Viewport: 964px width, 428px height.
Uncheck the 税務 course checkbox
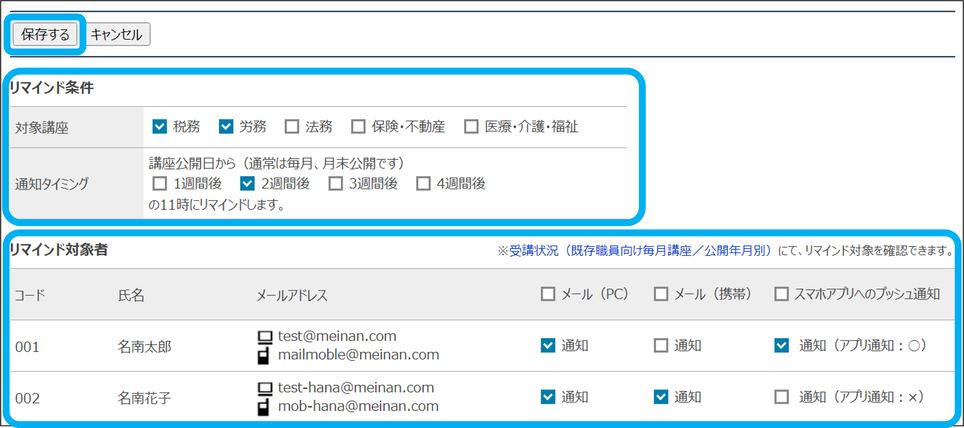(159, 127)
